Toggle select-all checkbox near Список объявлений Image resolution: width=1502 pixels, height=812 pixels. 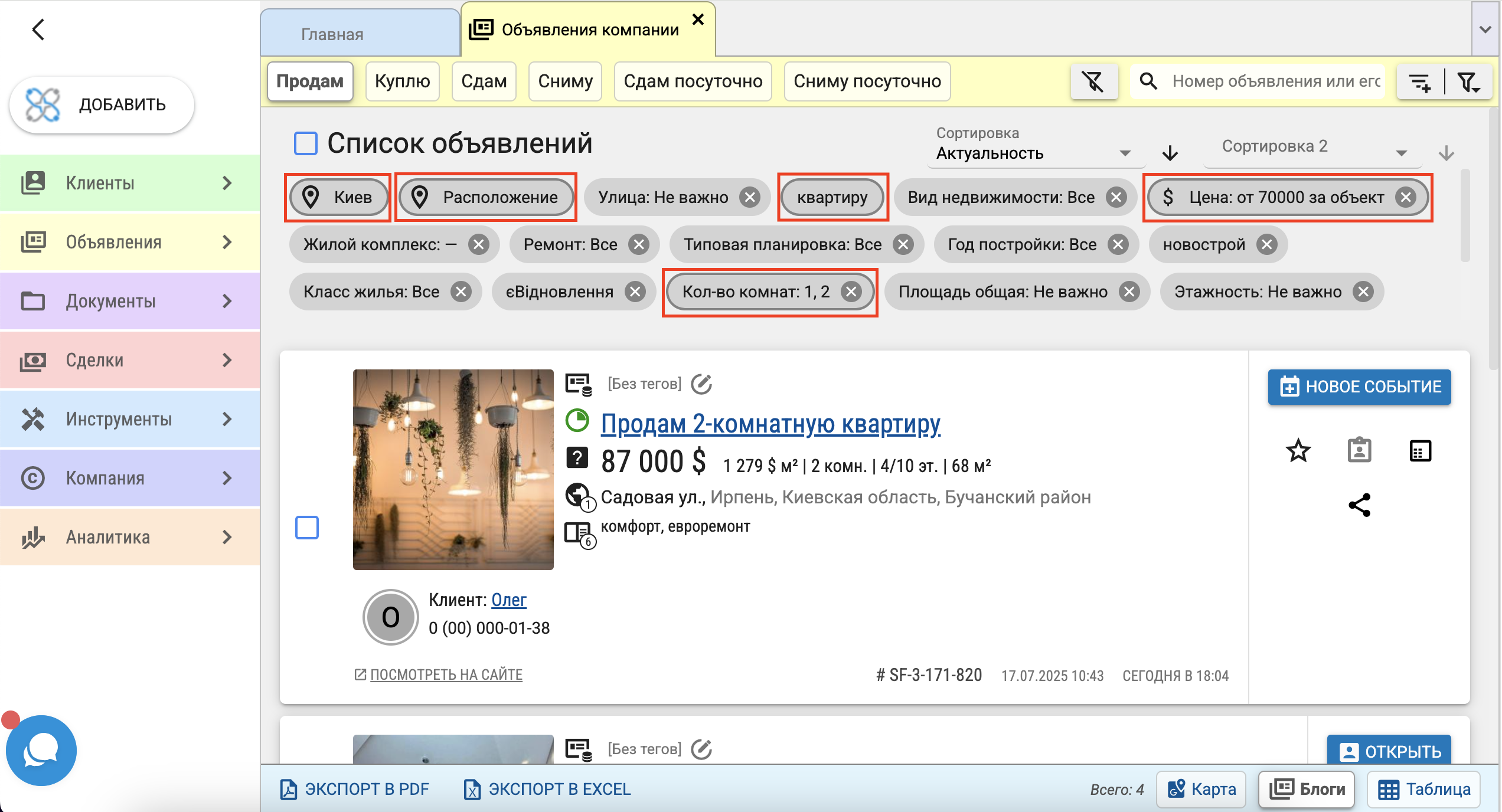(306, 143)
